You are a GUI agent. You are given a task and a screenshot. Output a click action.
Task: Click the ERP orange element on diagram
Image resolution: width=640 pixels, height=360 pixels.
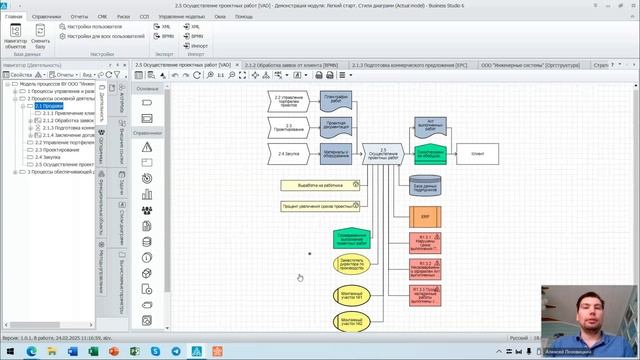425,217
